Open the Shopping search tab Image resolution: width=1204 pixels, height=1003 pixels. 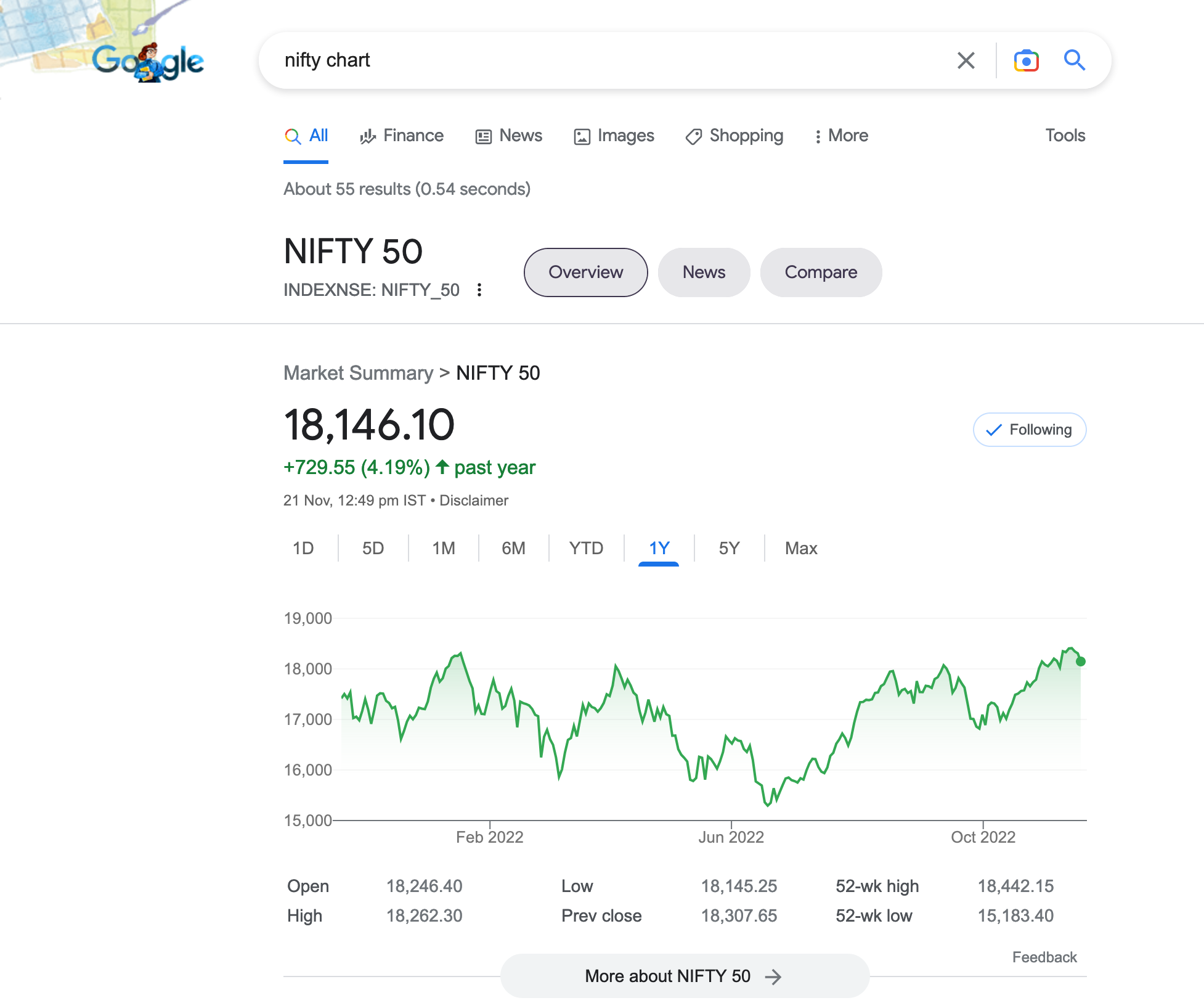click(x=734, y=136)
